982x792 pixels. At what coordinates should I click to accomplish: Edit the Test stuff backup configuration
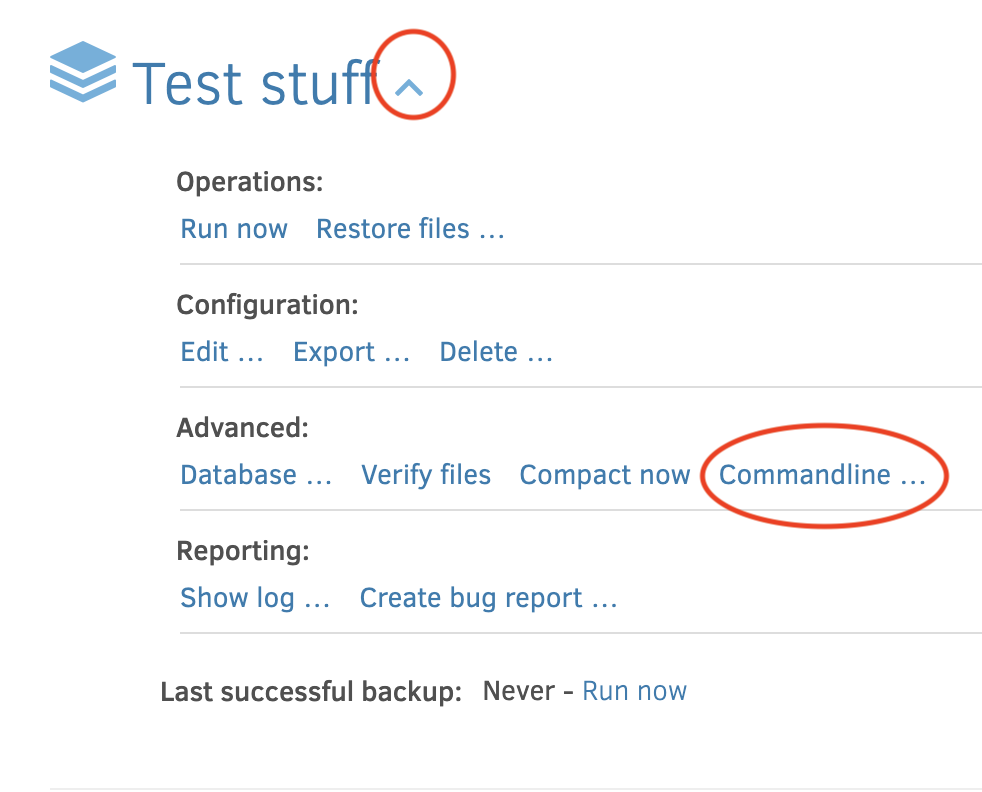[220, 351]
